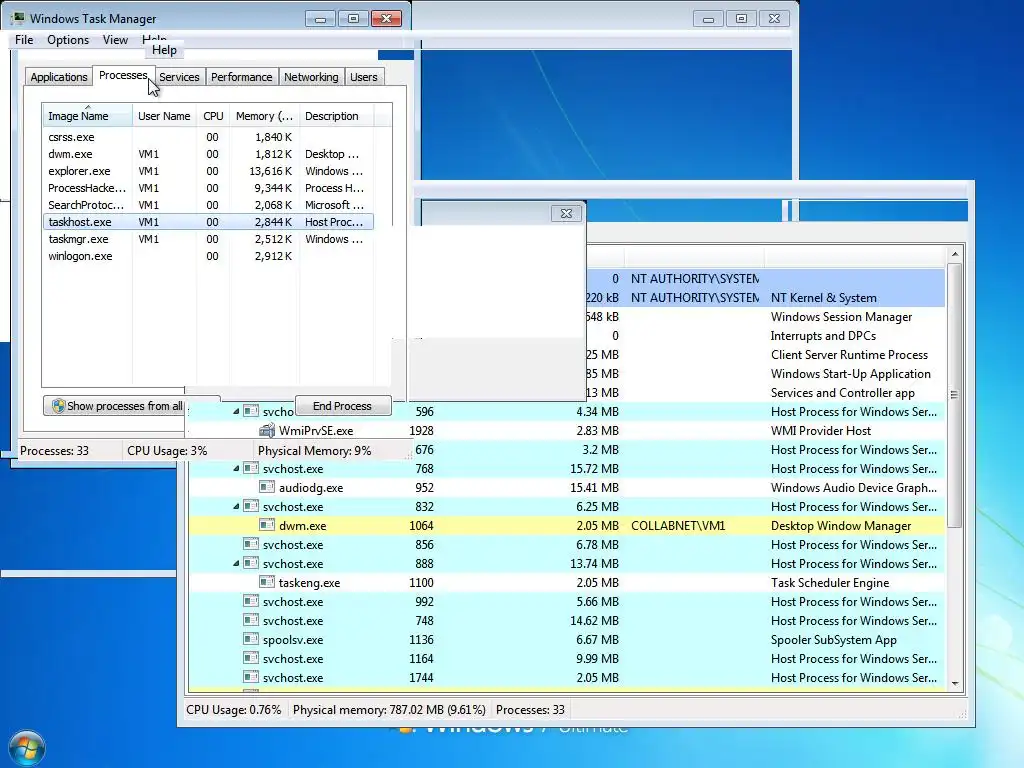Select the WmiPrvSE.exe process icon

(266, 430)
